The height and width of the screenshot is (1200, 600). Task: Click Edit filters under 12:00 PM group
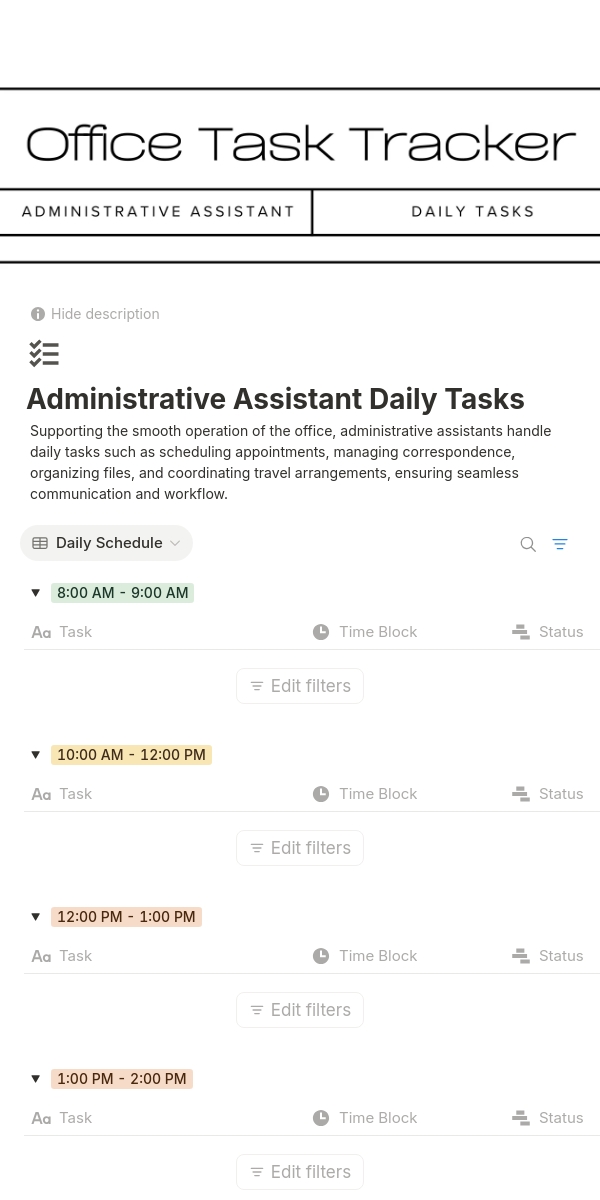point(300,1010)
